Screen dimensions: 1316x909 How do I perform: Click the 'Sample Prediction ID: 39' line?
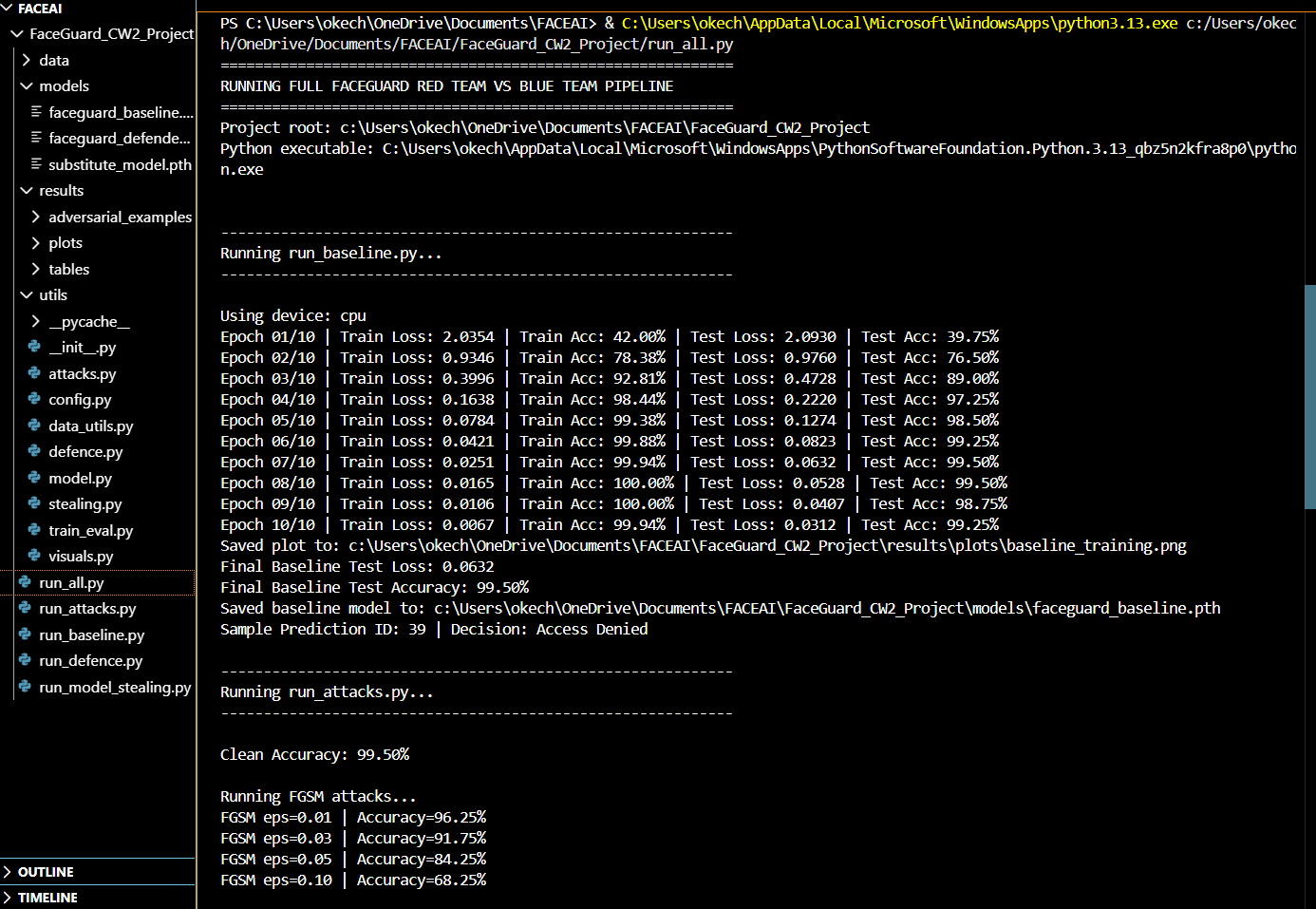[434, 630]
